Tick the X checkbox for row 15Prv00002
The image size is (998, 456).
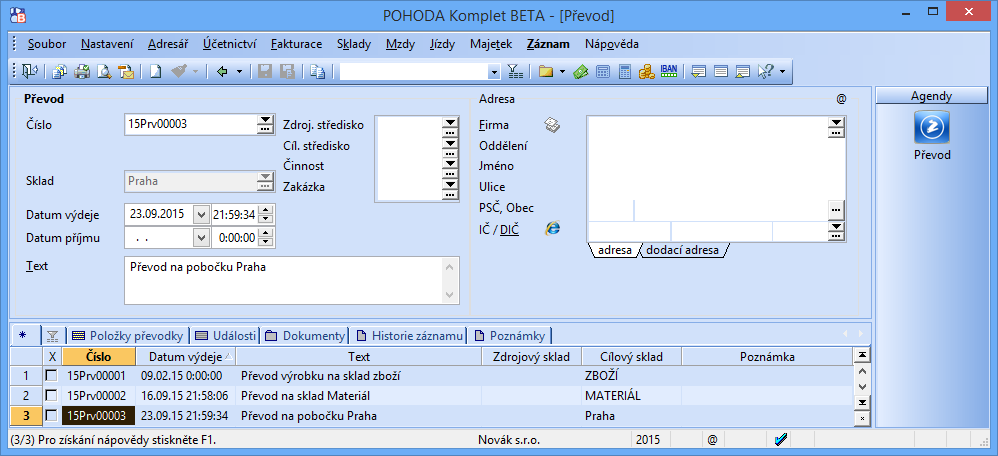(x=52, y=395)
